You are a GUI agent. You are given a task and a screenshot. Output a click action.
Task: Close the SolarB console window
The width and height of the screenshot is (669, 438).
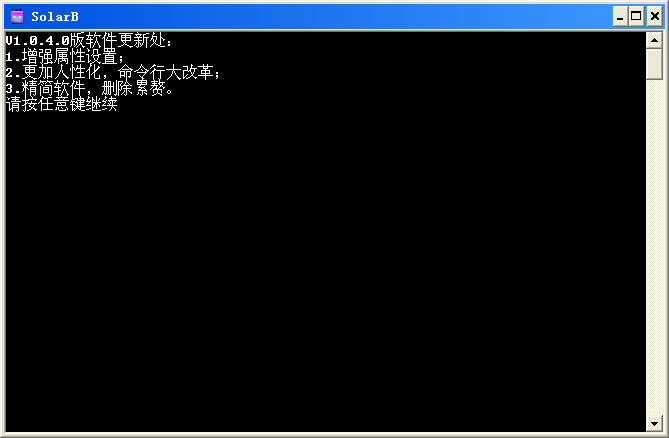[x=655, y=17]
